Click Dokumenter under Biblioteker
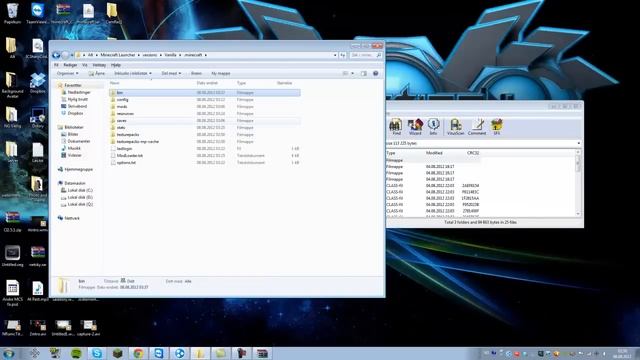The width and height of the screenshot is (640, 360). point(79,141)
